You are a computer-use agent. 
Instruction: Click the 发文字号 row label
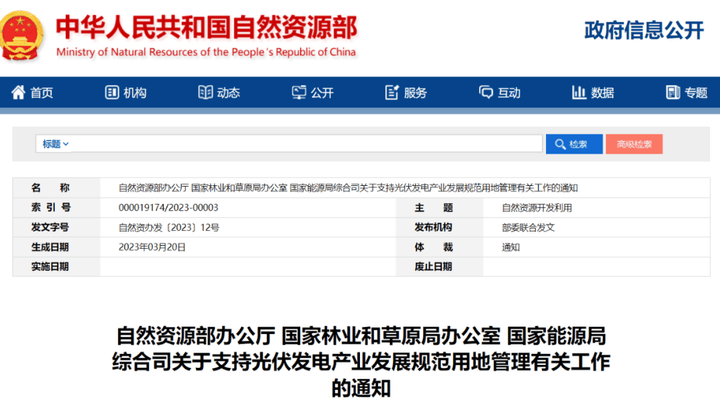(50, 227)
